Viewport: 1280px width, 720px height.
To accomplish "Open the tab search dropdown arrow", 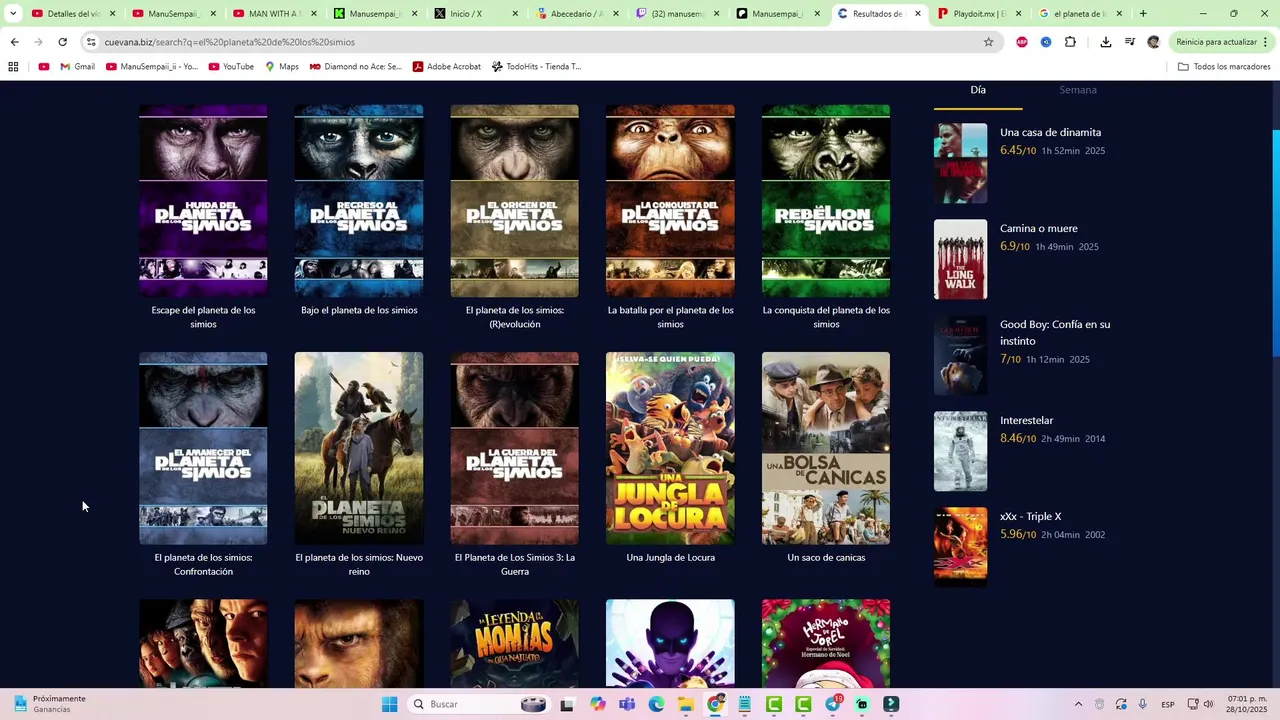I will pos(13,14).
